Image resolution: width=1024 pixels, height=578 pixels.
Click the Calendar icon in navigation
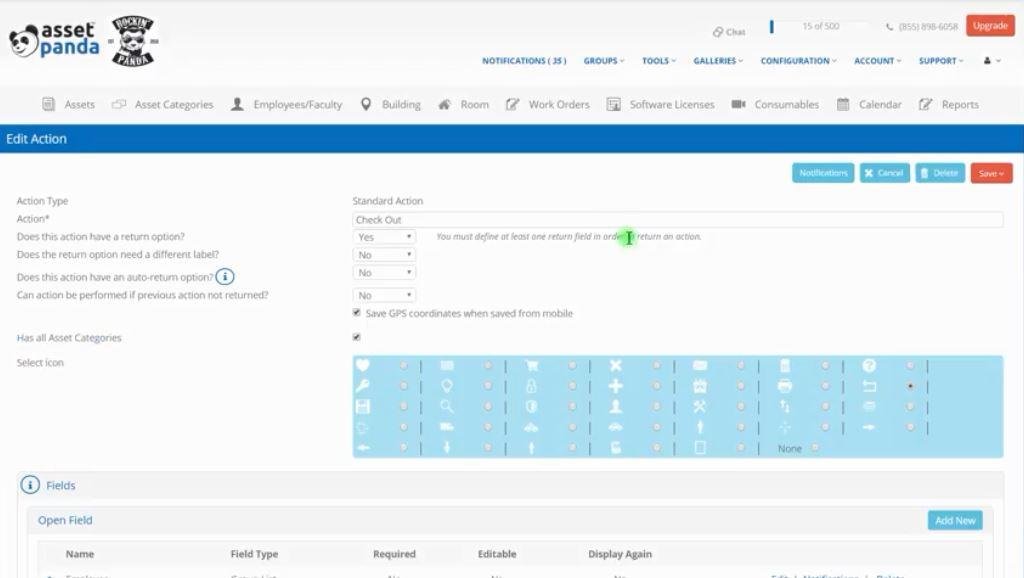843,104
